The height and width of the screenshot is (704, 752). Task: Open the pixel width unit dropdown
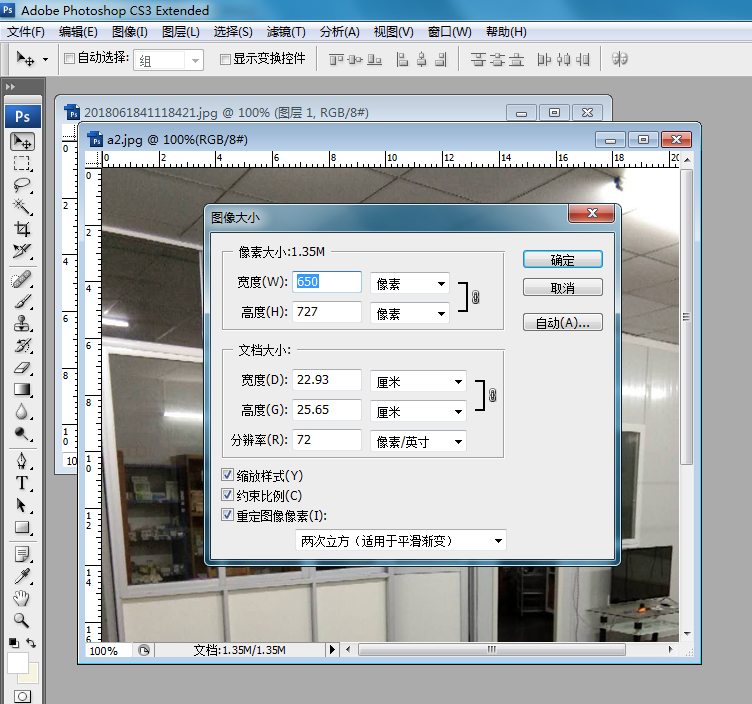410,283
